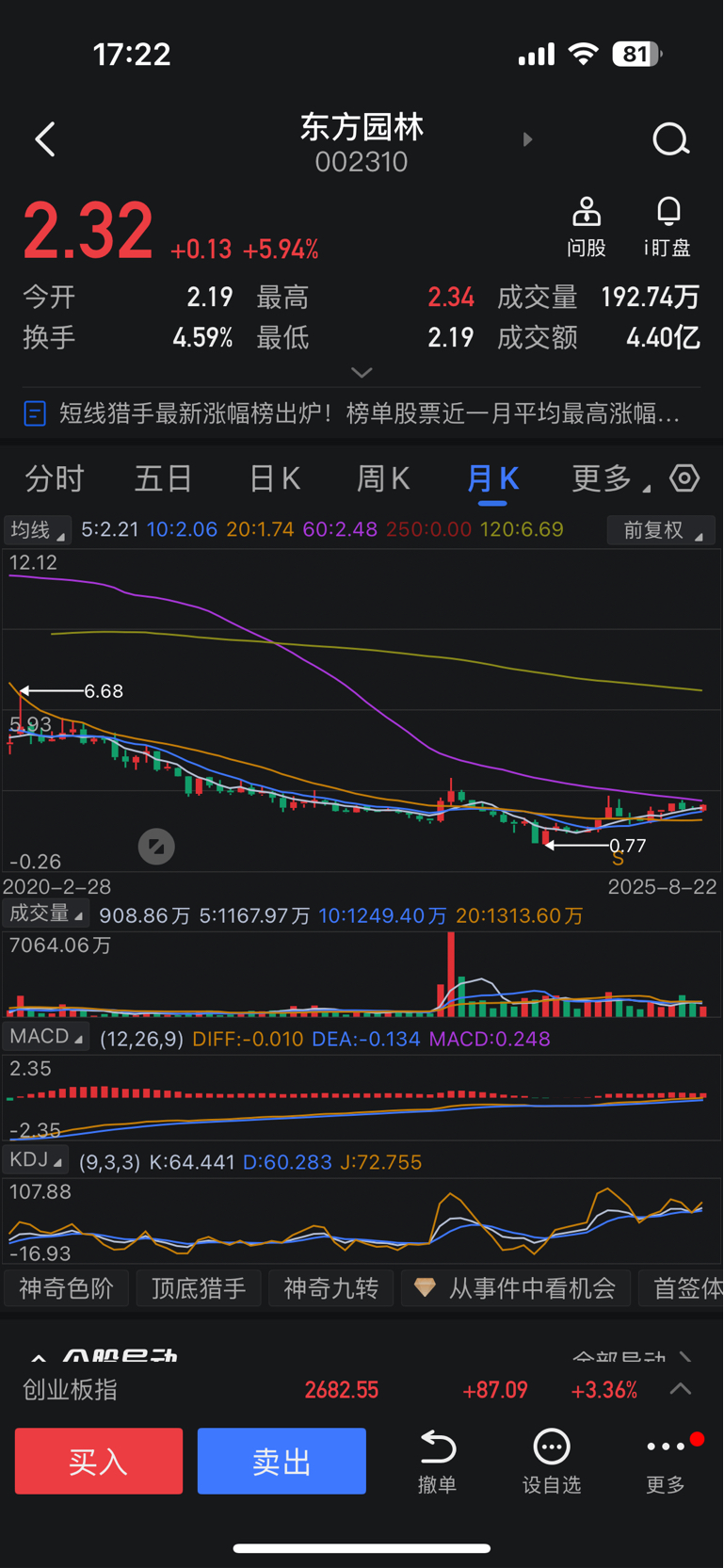
Task: Tap the red 买入 buy button
Action: [x=99, y=1461]
